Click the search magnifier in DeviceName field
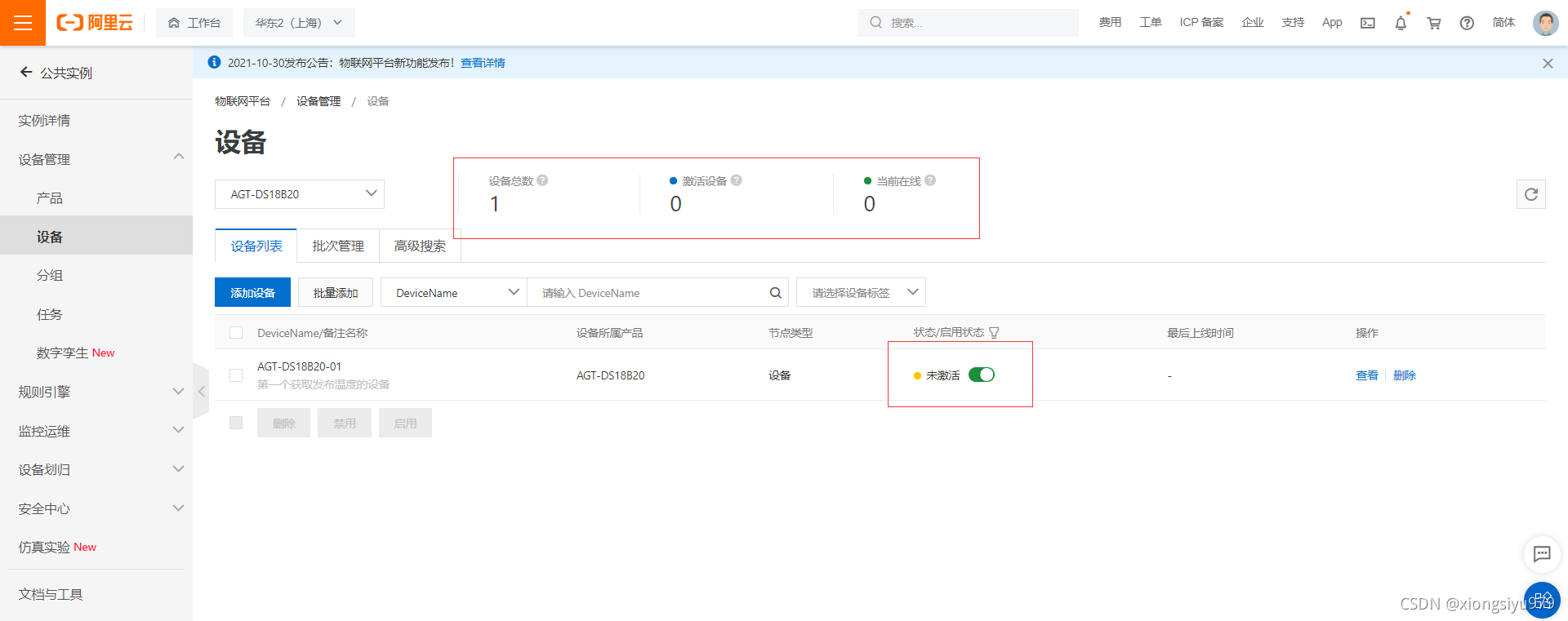 coord(776,293)
